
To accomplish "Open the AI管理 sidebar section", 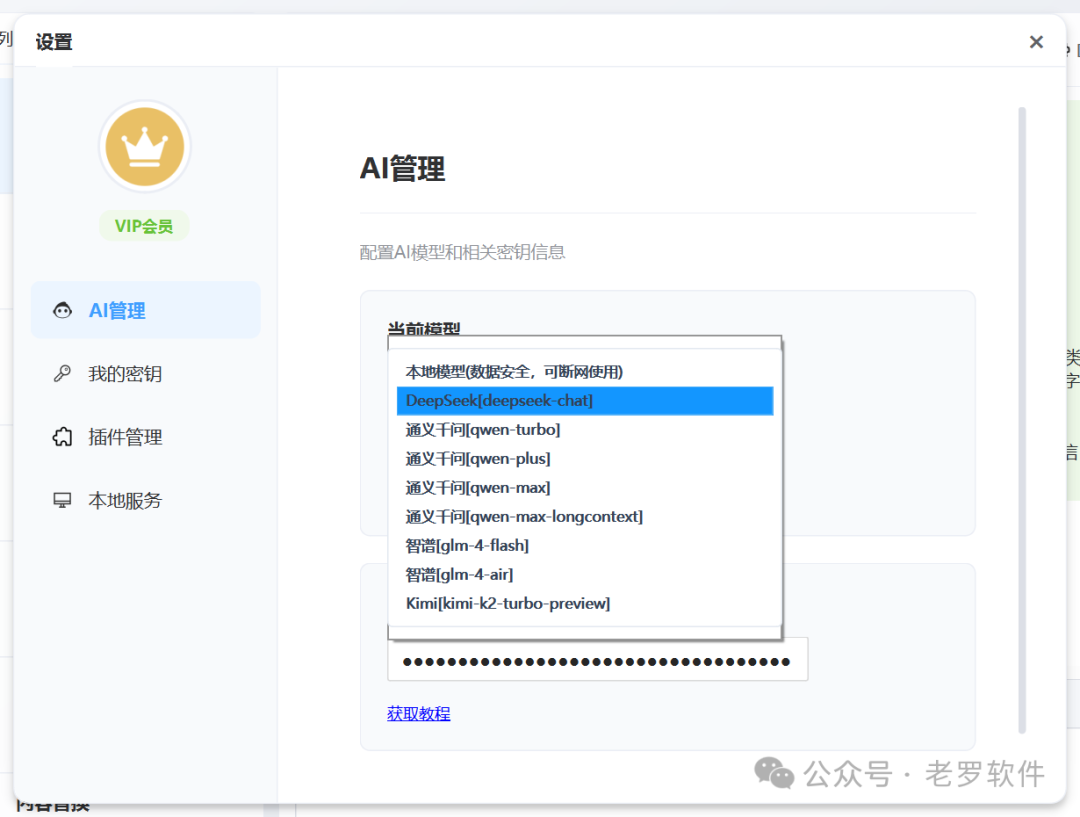I will pos(145,310).
